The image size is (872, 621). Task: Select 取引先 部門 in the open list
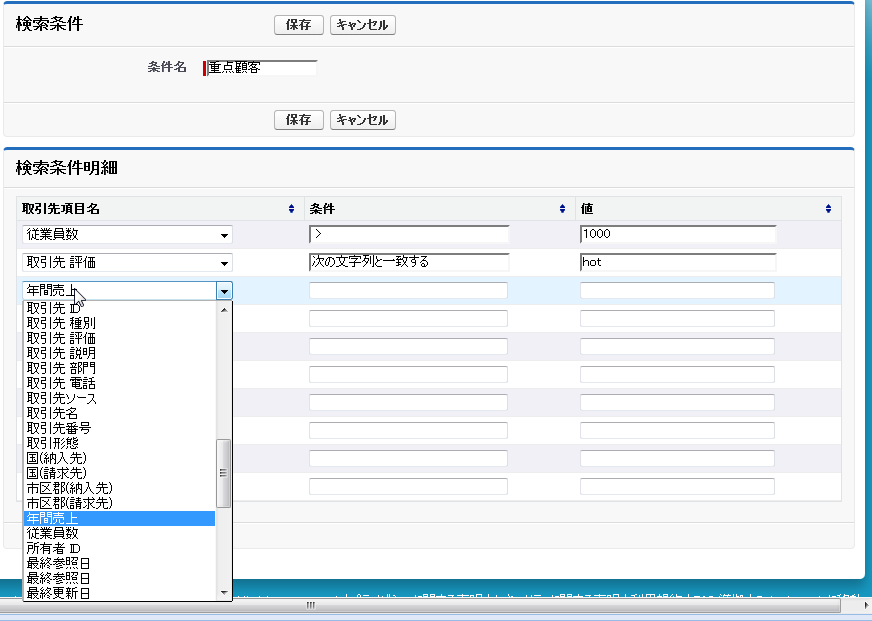tap(120, 368)
